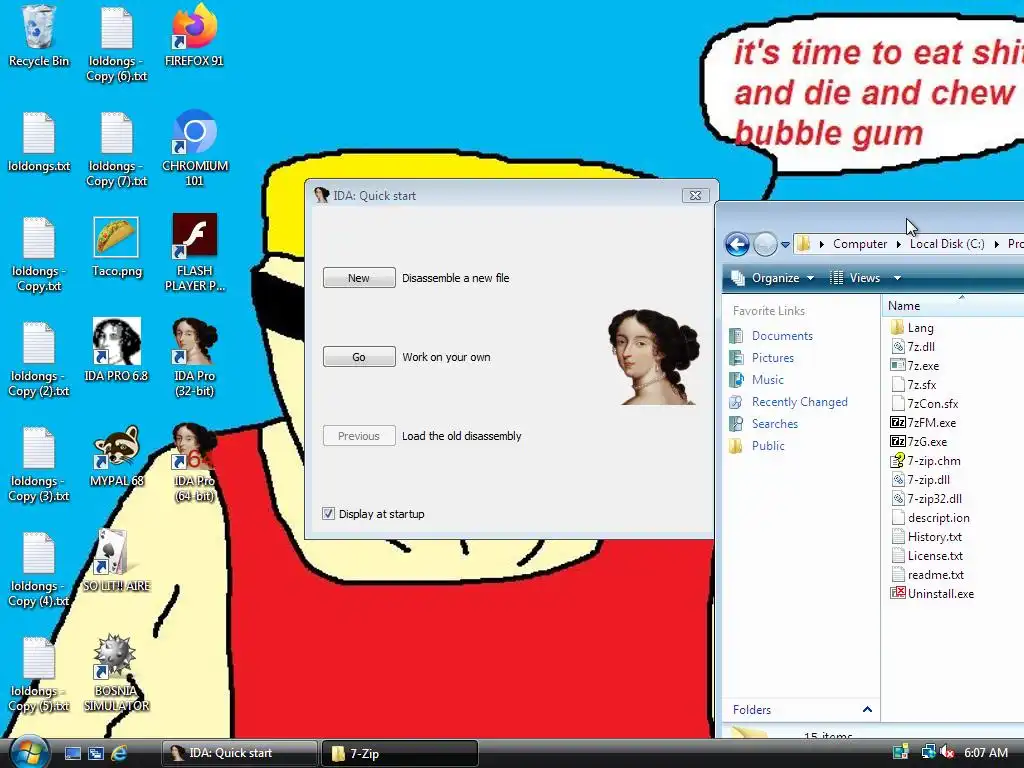
Task: Open Public favorite link
Action: (768, 445)
